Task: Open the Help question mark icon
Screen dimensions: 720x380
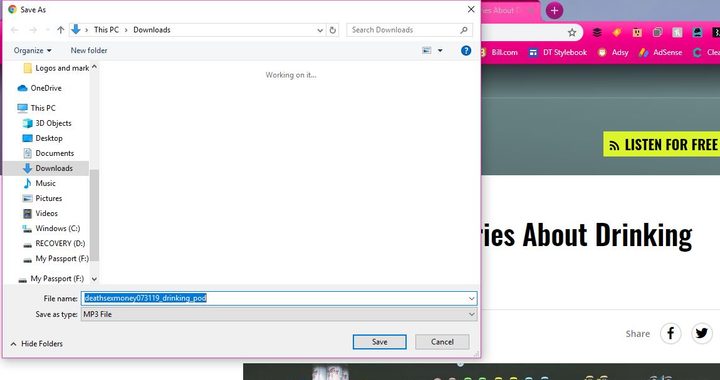Action: tap(466, 50)
